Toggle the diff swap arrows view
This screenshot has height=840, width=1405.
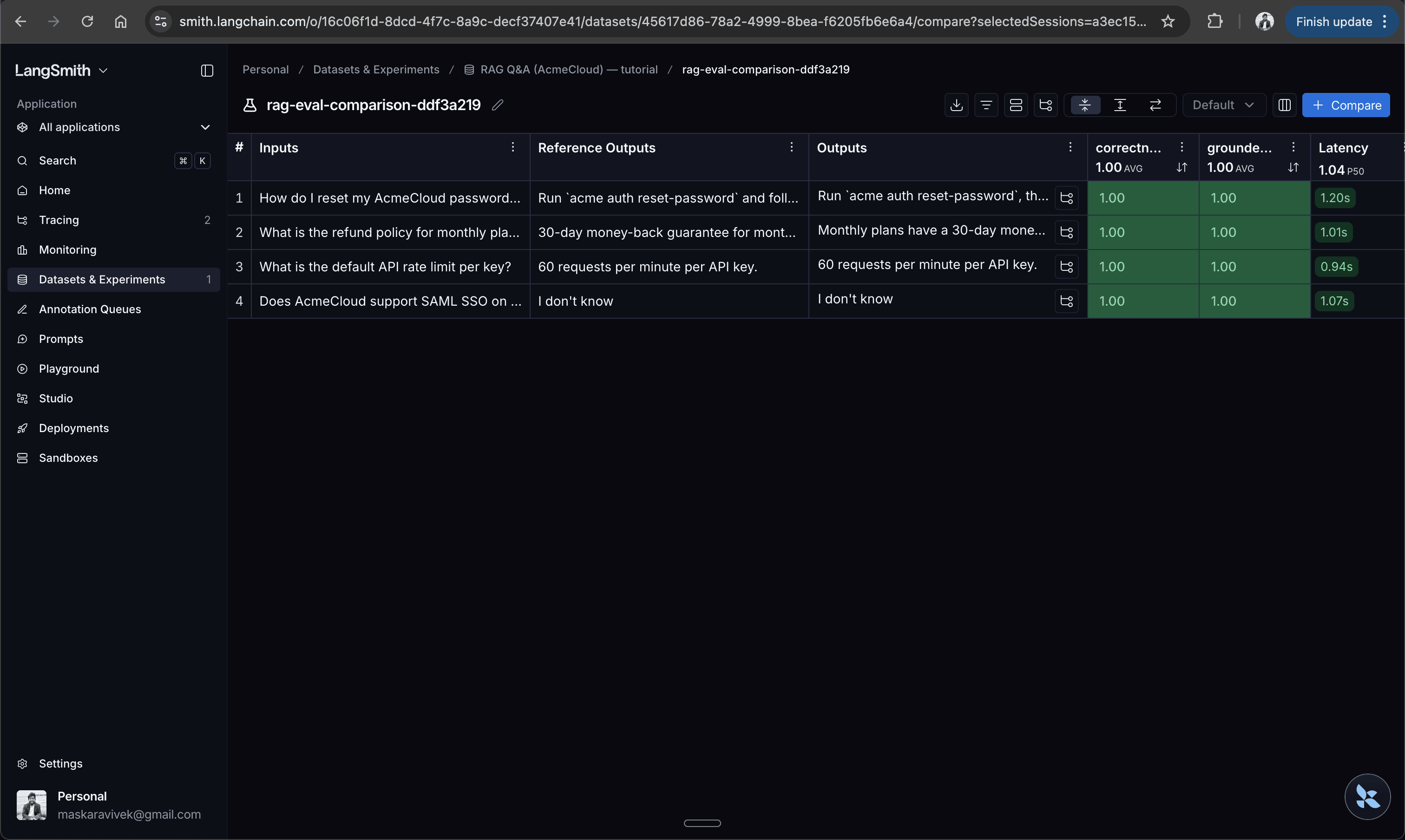pyautogui.click(x=1156, y=105)
